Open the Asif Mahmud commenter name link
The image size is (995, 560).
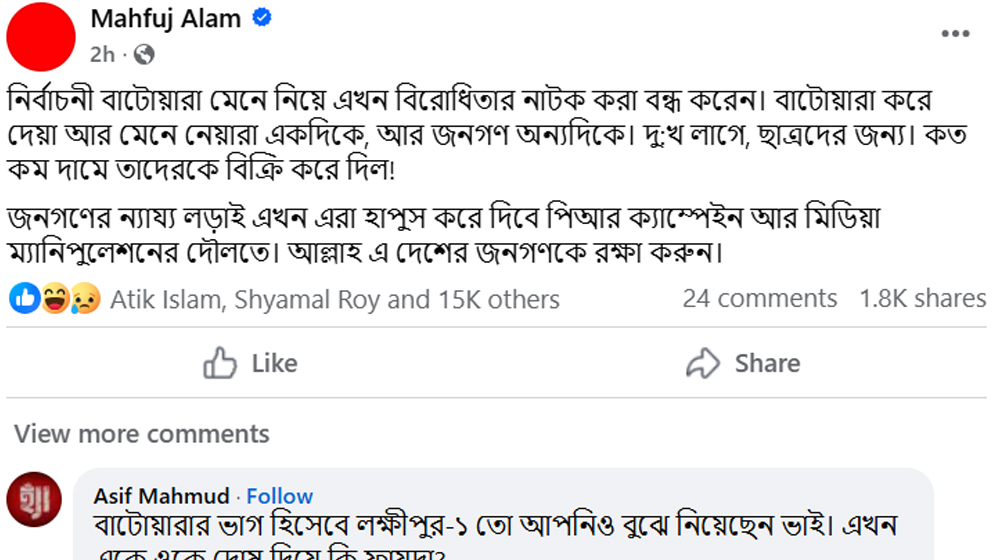point(161,496)
